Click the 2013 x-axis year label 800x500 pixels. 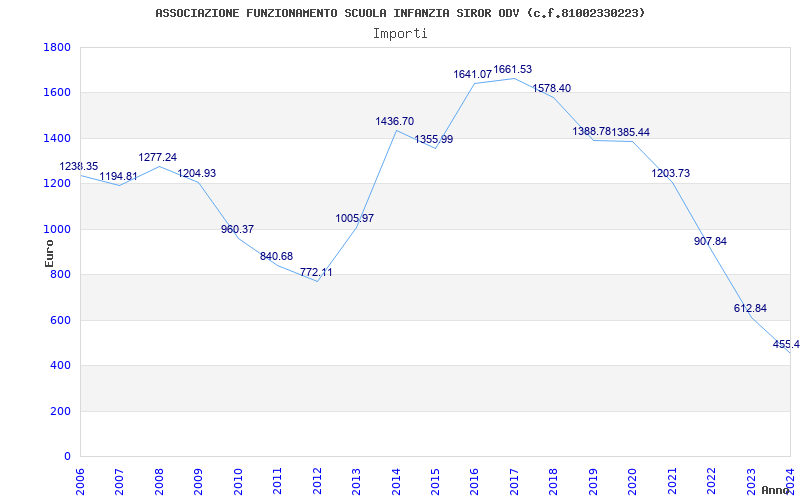tap(356, 482)
